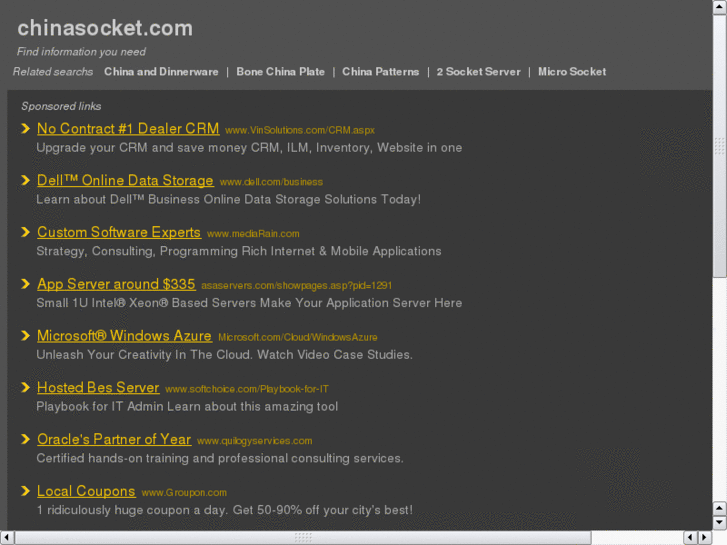Screen dimensions: 727x545
Task: Click the vertical scrollbar down arrow at bottom
Action: [x=720, y=523]
